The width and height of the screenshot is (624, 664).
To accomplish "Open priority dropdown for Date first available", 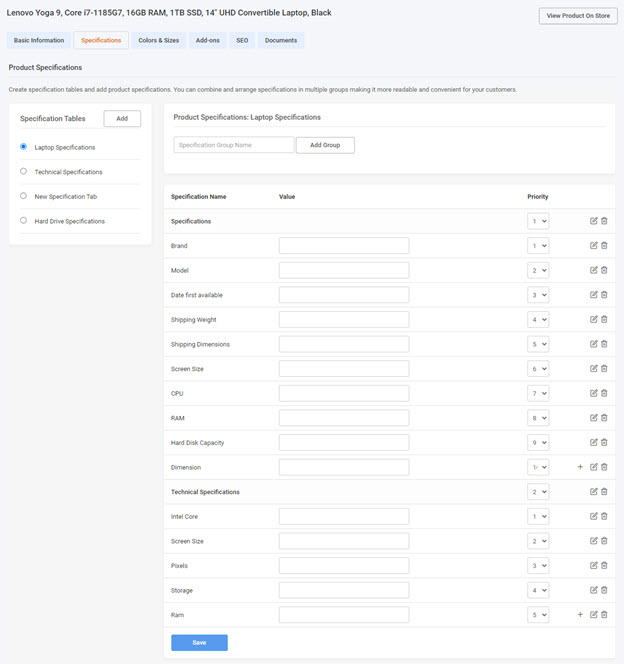I will 538,295.
